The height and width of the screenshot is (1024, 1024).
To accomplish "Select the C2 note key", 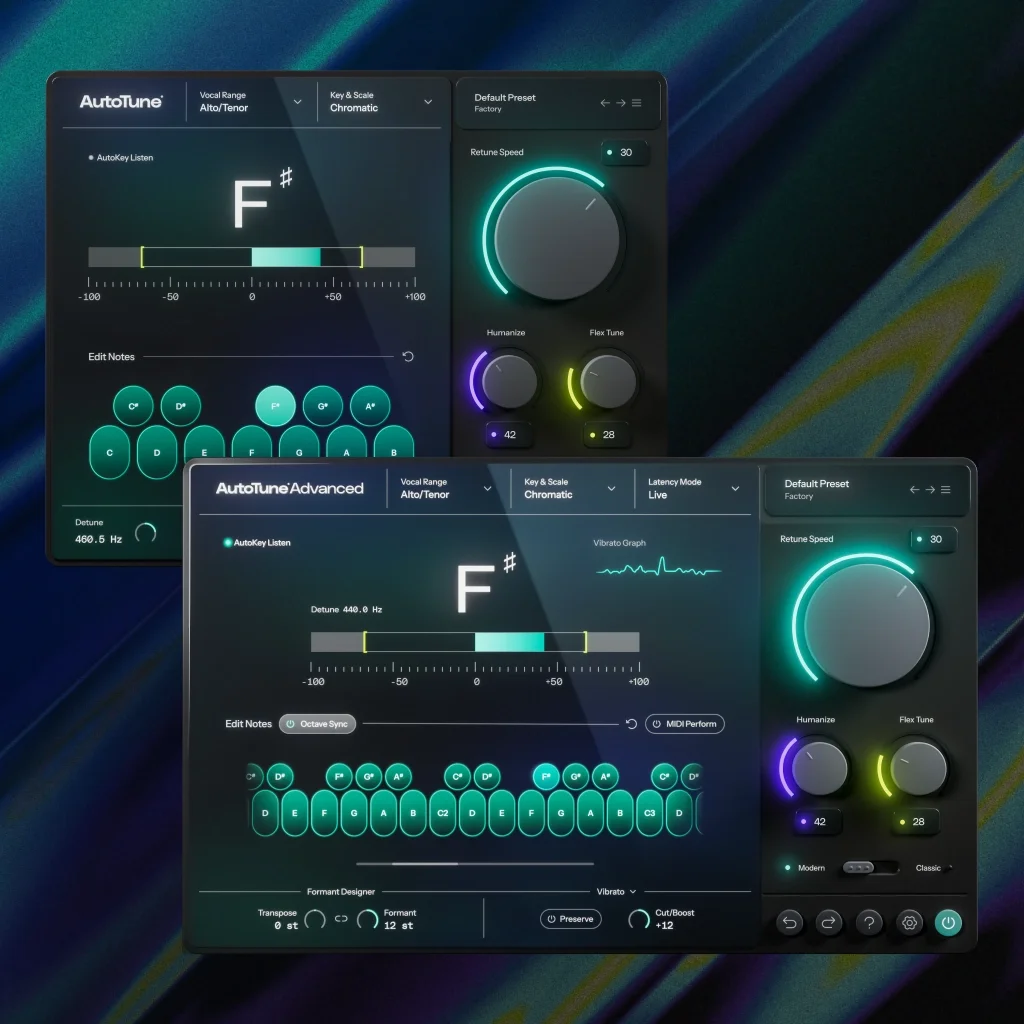I will 443,813.
